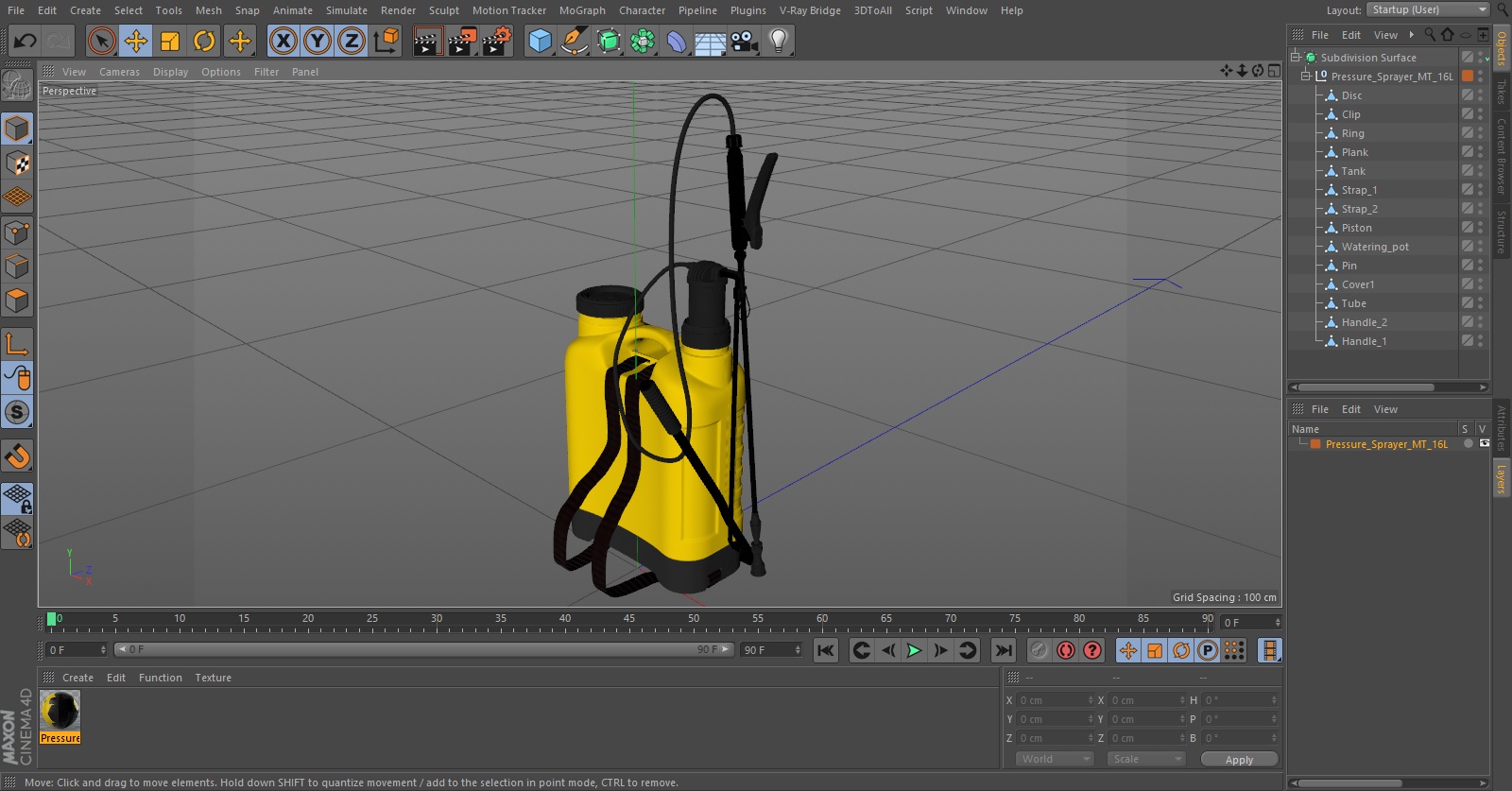Open the MoGraph menu

tap(581, 10)
